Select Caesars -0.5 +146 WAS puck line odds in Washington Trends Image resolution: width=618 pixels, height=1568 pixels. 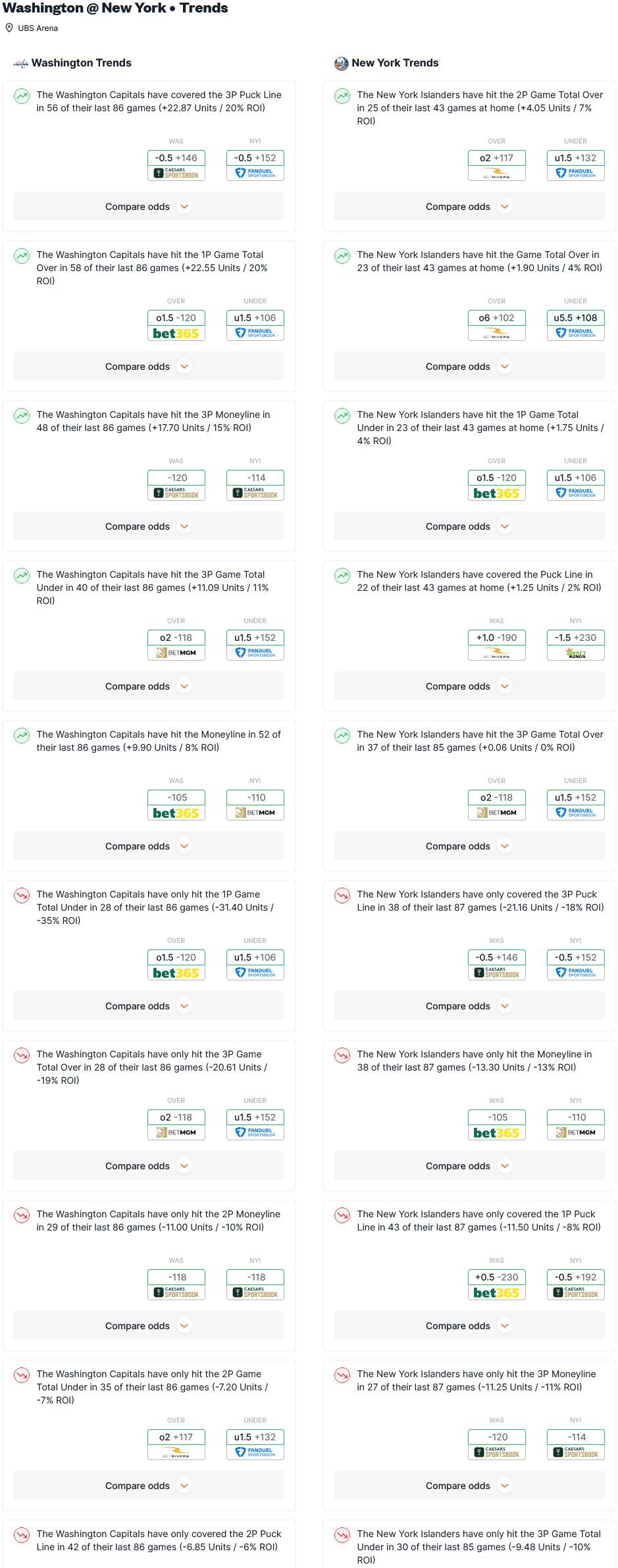(176, 164)
